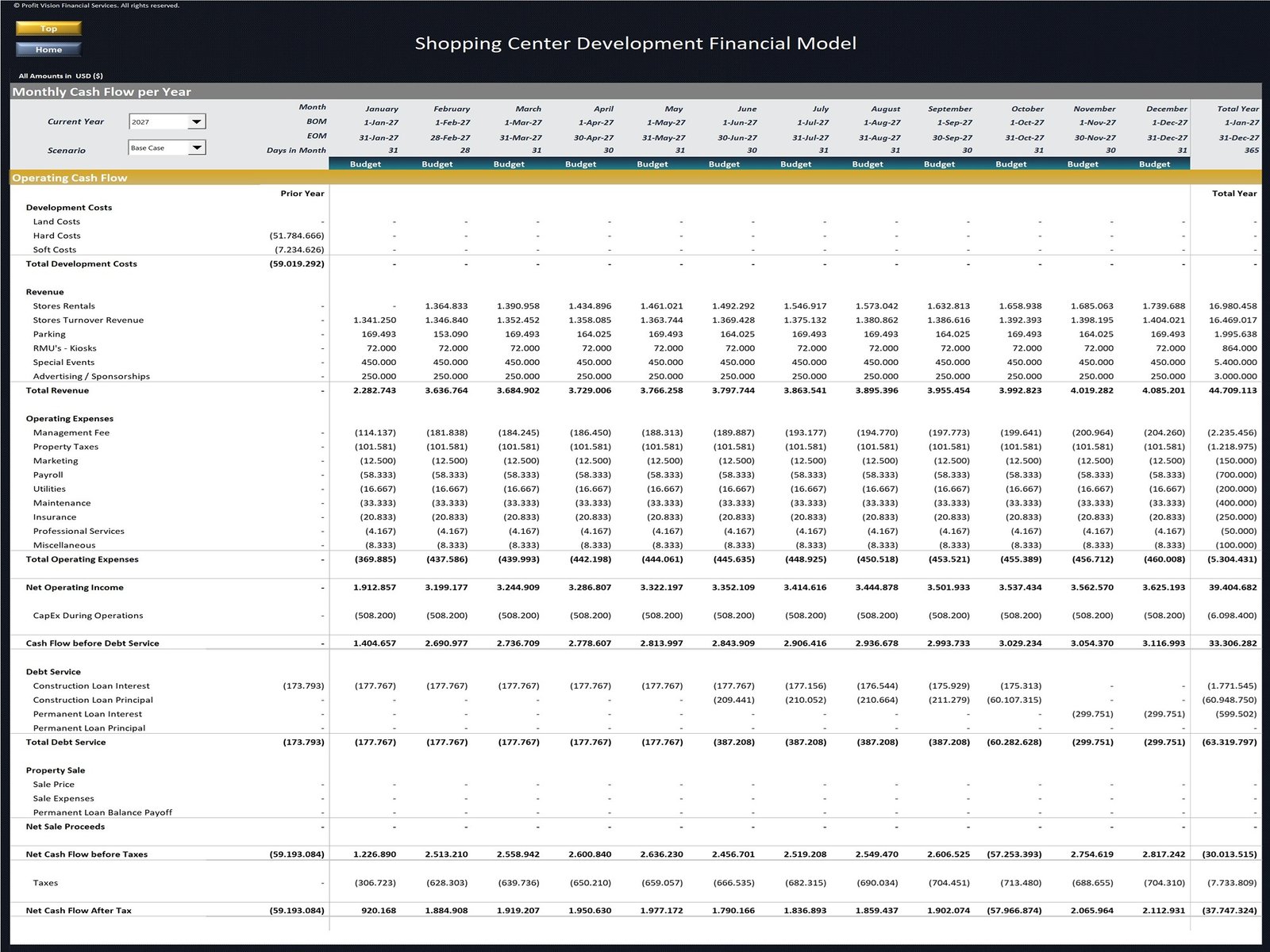Select Net Cash Flow After Tax label
This screenshot has width=1270, height=952.
pyautogui.click(x=79, y=911)
